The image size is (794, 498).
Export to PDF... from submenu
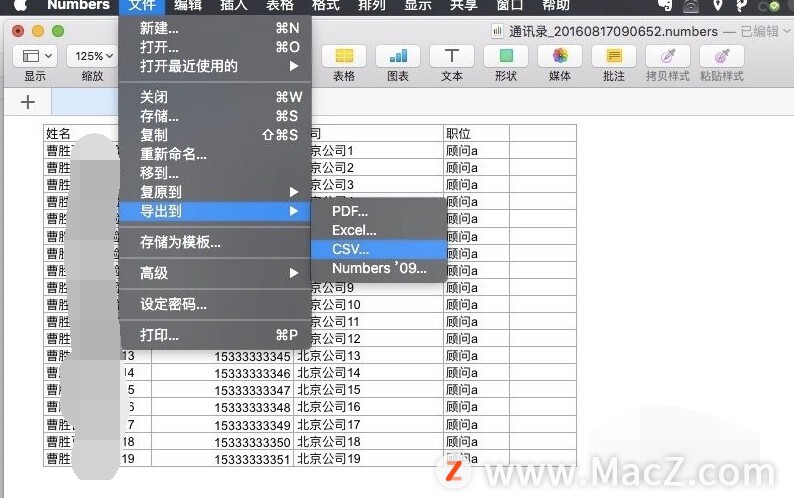tap(379, 211)
